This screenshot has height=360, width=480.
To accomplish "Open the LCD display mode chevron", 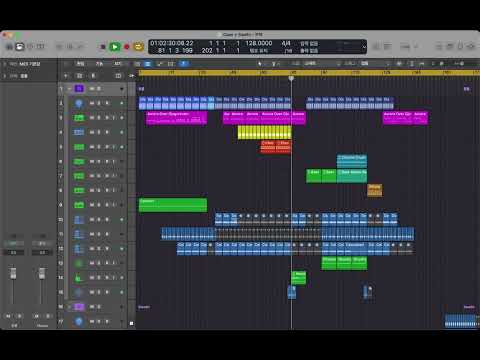I will pyautogui.click(x=364, y=47).
